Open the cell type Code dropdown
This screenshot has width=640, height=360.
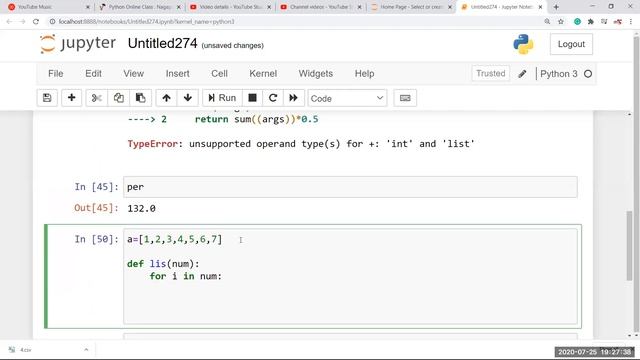pos(347,98)
